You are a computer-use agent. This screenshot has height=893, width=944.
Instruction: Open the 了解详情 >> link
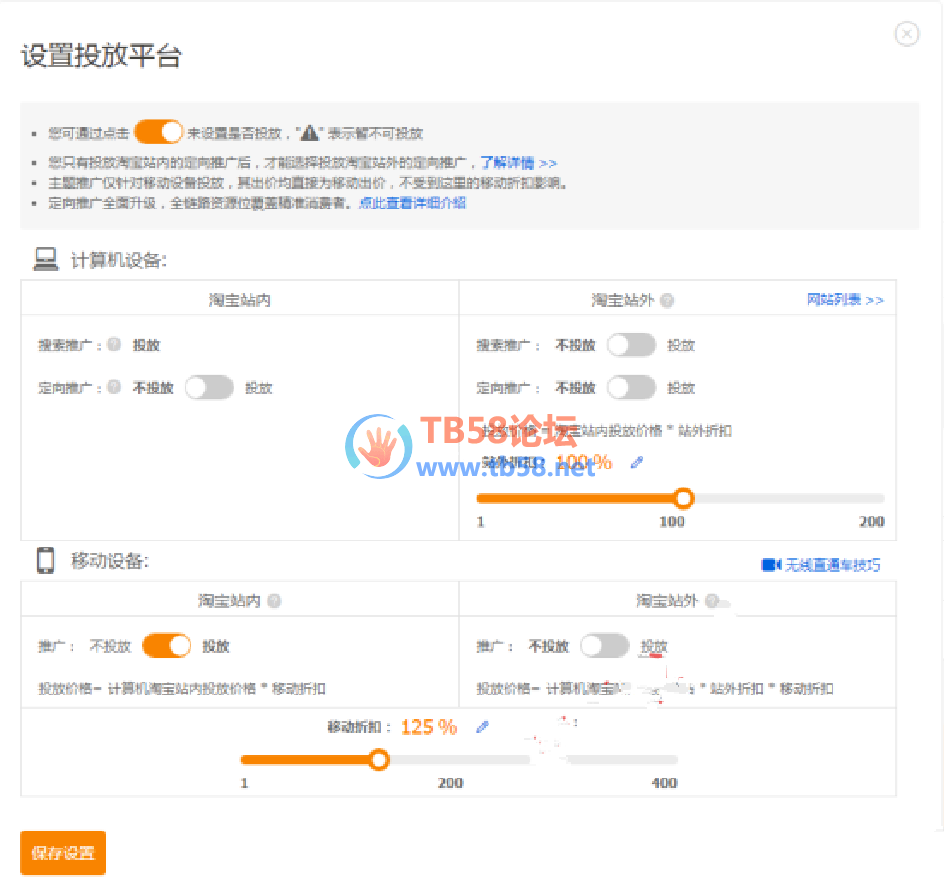point(518,163)
